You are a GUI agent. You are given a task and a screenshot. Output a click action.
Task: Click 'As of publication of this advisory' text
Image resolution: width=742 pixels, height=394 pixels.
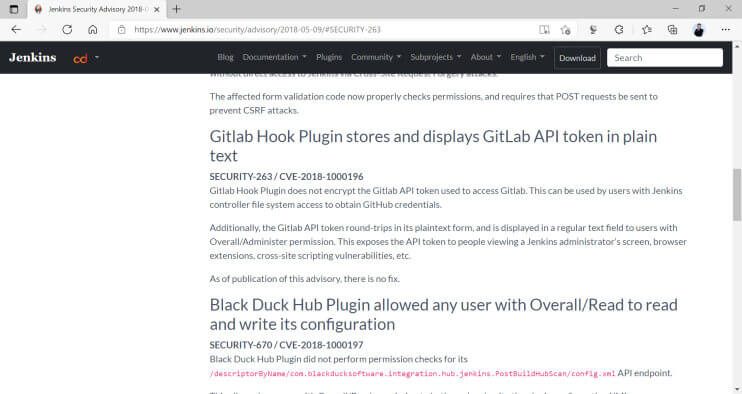[305, 279]
